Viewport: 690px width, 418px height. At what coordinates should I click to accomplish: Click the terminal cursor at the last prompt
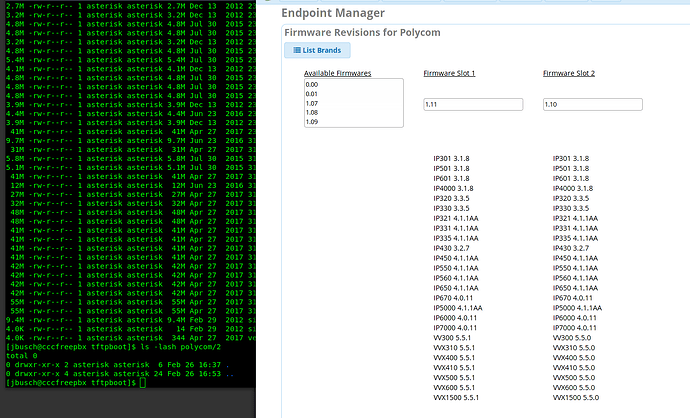pos(143,383)
